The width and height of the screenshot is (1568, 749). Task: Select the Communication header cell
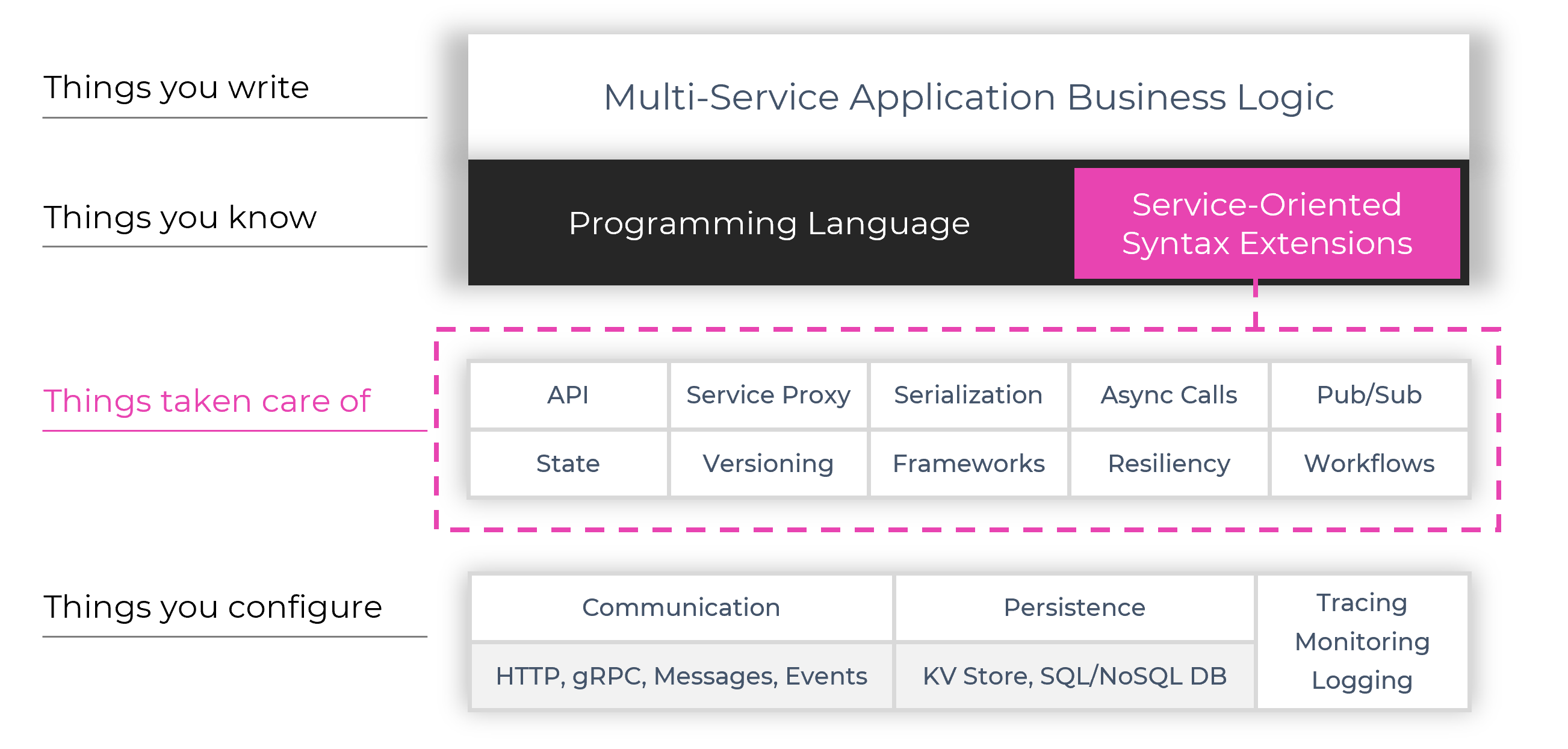pyautogui.click(x=681, y=608)
